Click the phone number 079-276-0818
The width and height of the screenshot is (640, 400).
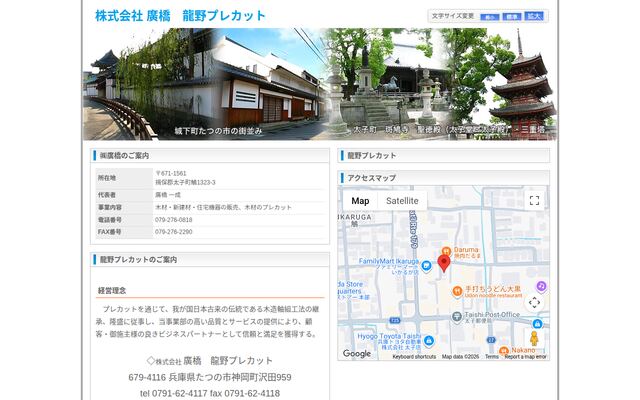173,220
